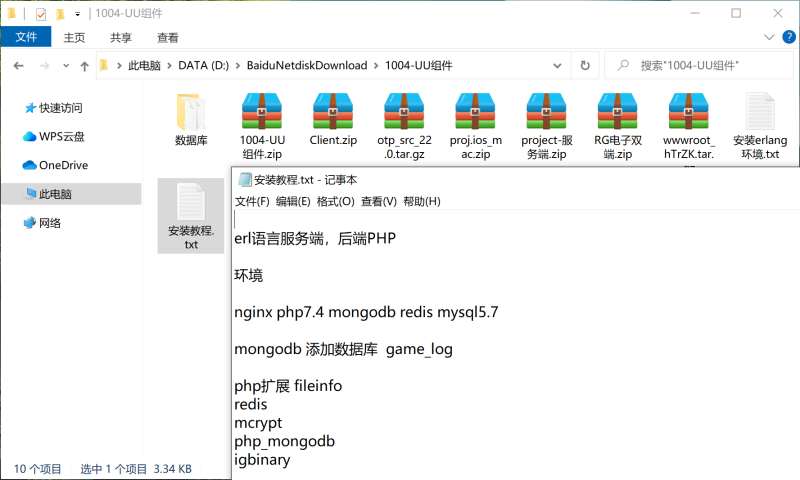Switch to the 共享 ribbon tab

(121, 38)
